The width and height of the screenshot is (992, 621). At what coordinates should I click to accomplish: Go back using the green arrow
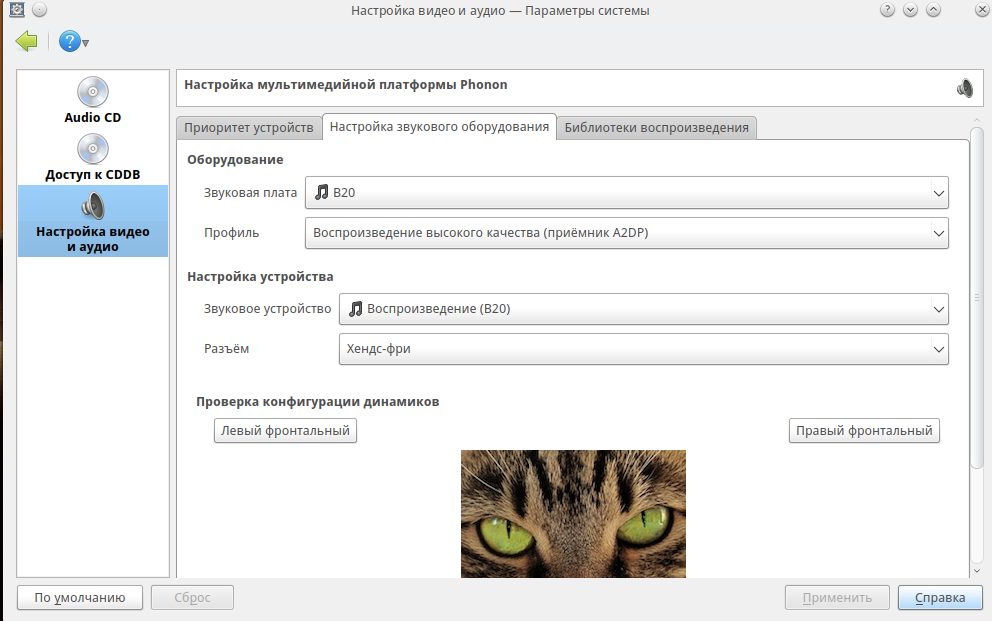pyautogui.click(x=27, y=42)
